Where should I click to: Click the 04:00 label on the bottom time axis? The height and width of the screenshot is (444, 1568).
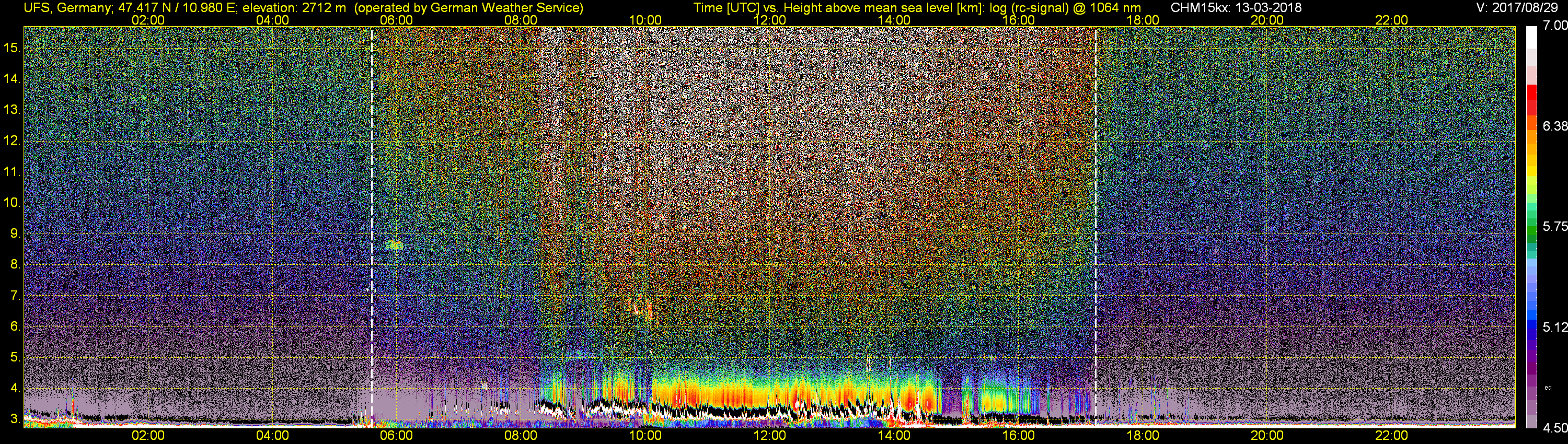click(x=272, y=436)
